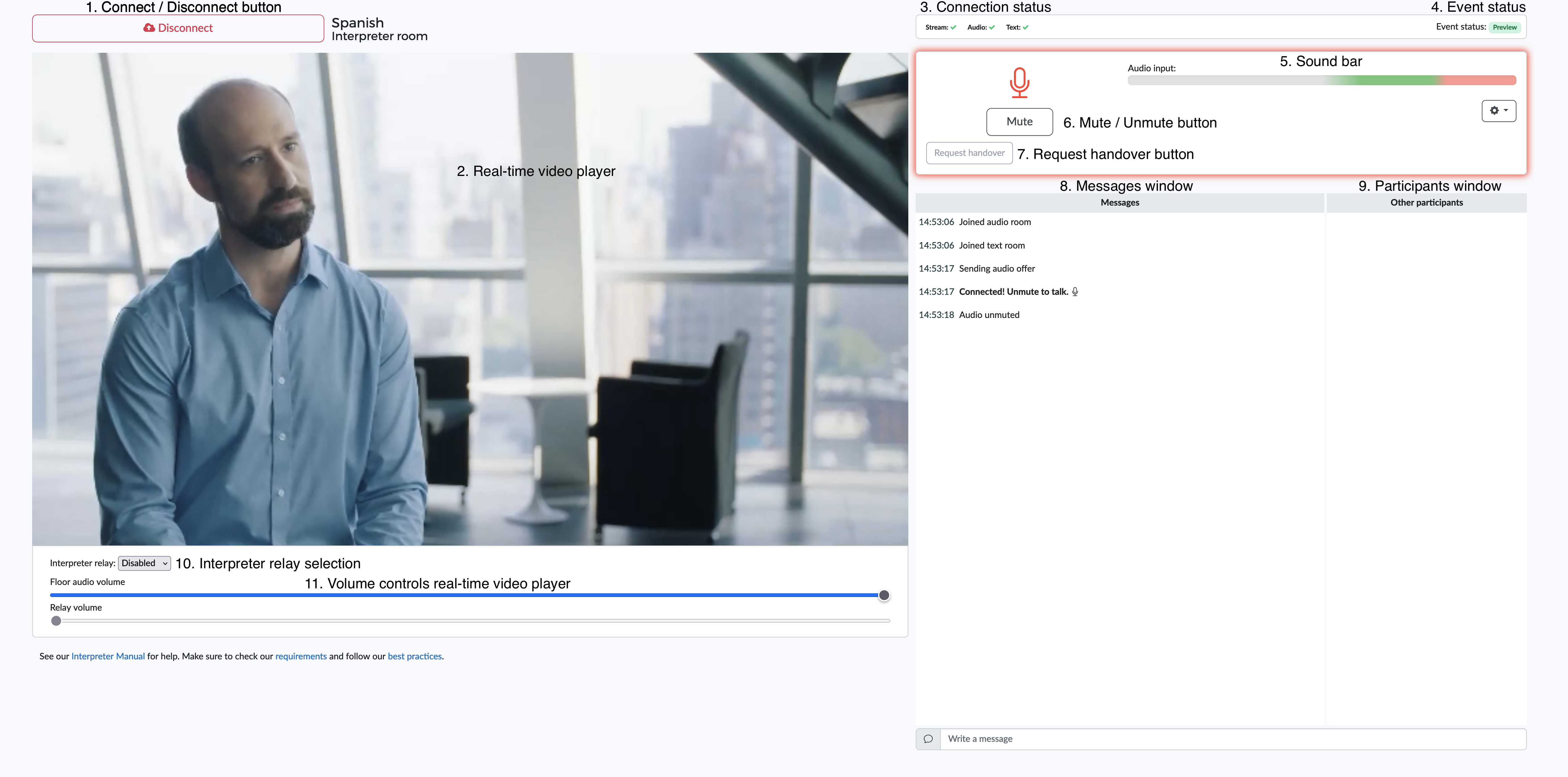
Task: Click the Messages panel header
Action: tap(1119, 203)
